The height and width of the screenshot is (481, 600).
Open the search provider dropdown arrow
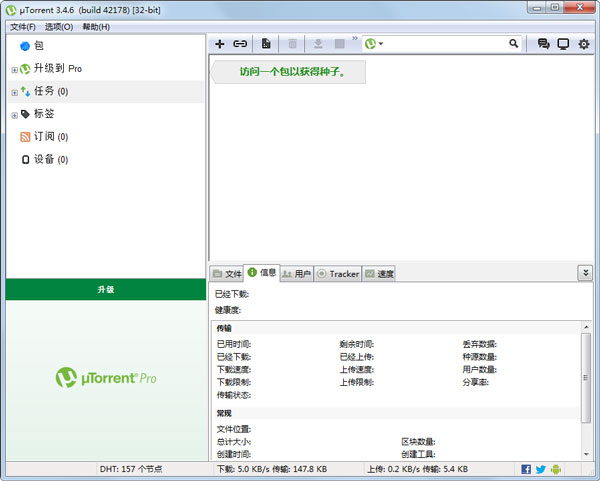pyautogui.click(x=381, y=44)
